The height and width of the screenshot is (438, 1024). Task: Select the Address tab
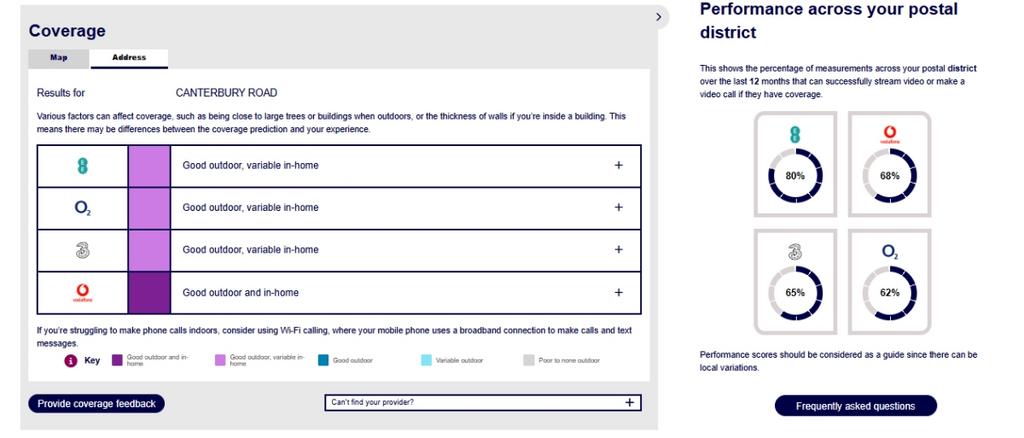[129, 58]
